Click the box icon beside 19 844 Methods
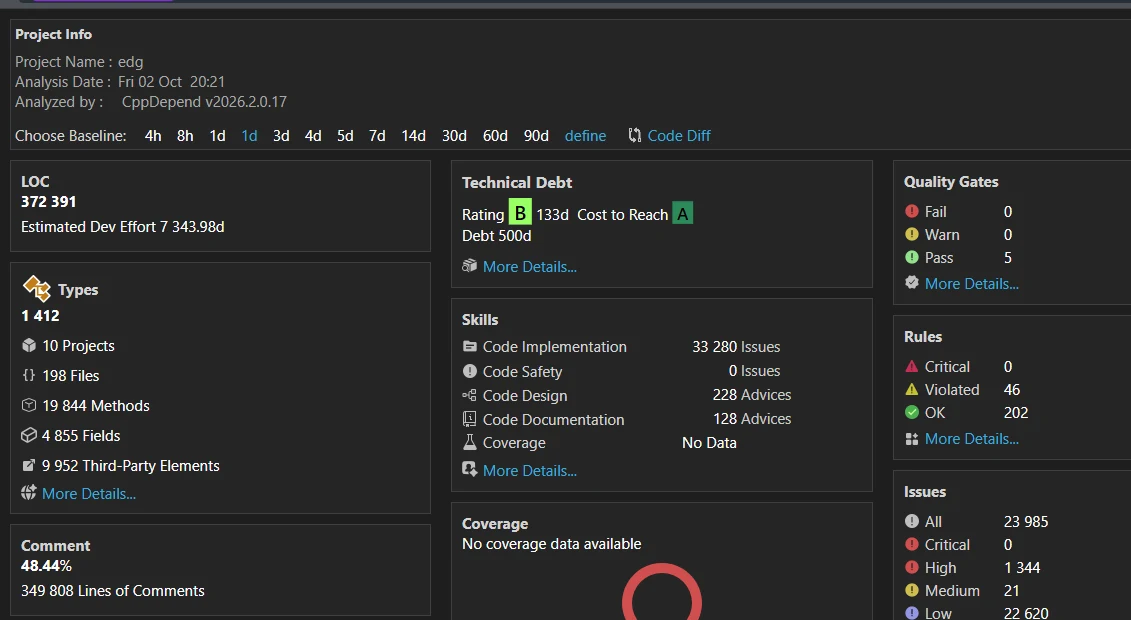Image resolution: width=1131 pixels, height=620 pixels. [29, 405]
